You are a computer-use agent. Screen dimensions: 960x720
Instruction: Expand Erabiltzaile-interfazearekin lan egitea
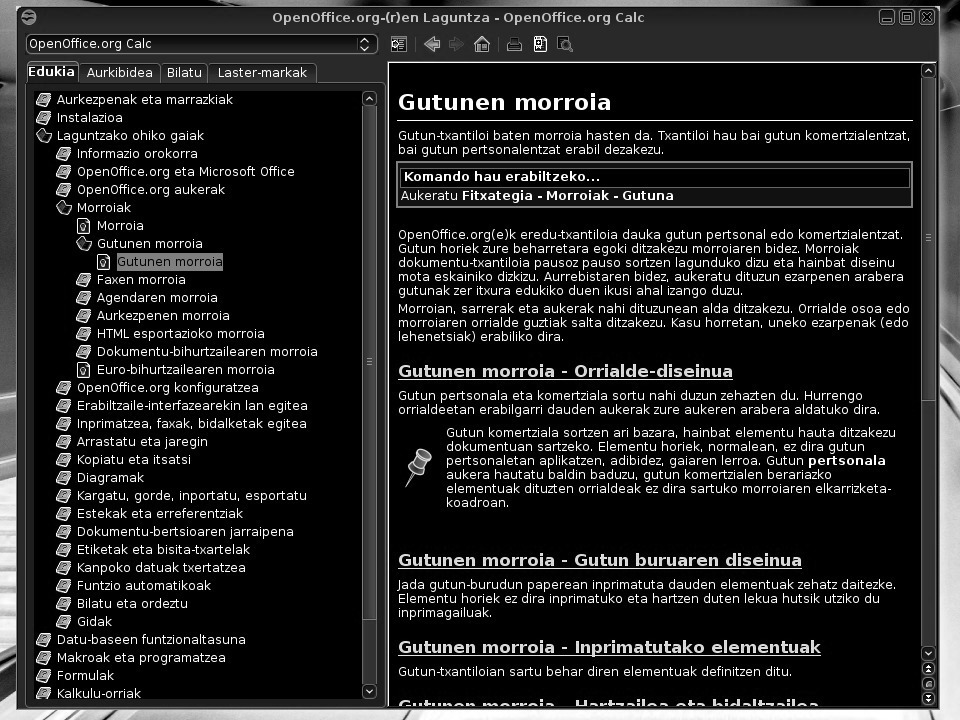[182, 406]
